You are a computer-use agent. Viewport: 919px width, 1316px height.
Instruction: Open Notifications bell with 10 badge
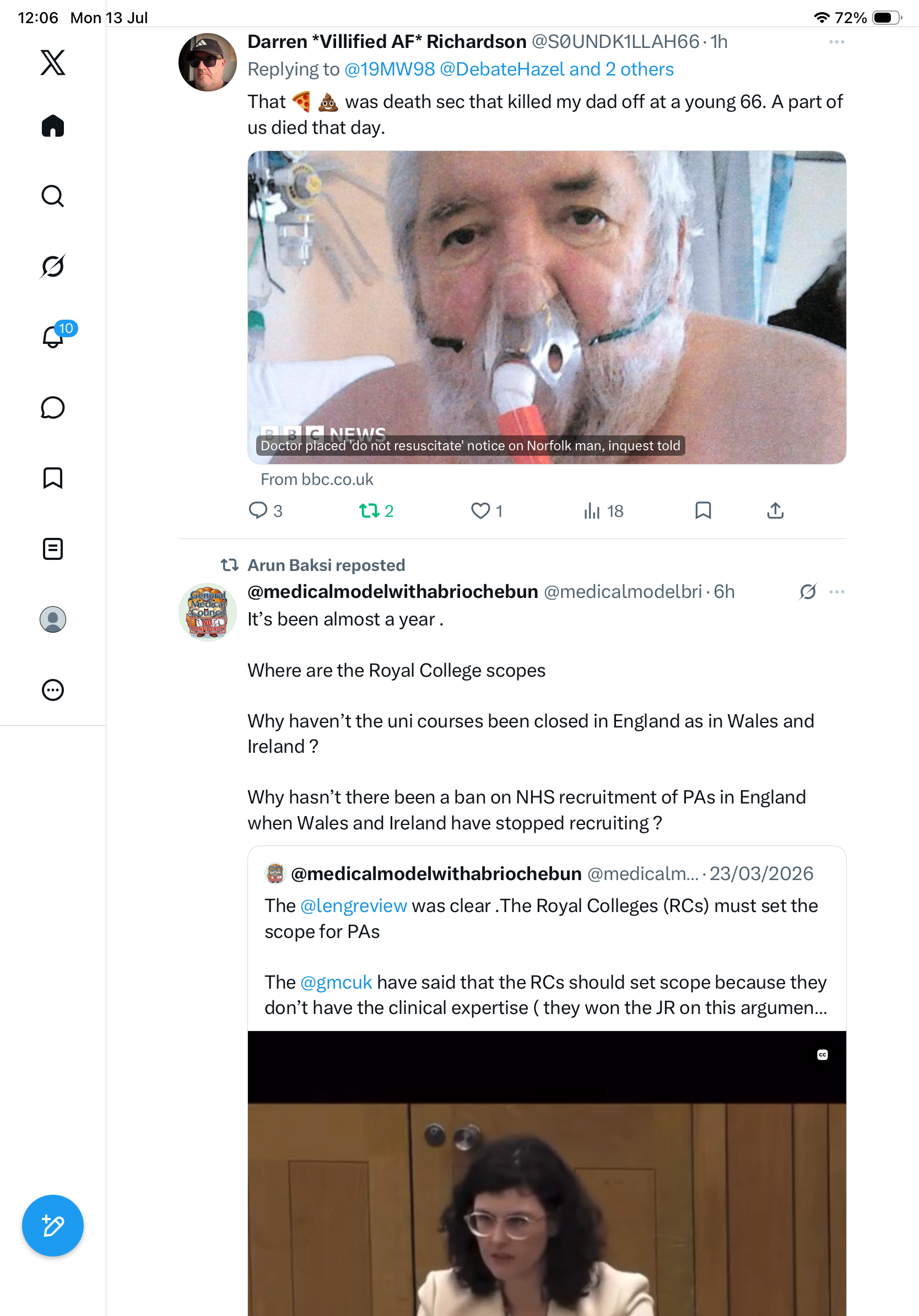[x=53, y=337]
